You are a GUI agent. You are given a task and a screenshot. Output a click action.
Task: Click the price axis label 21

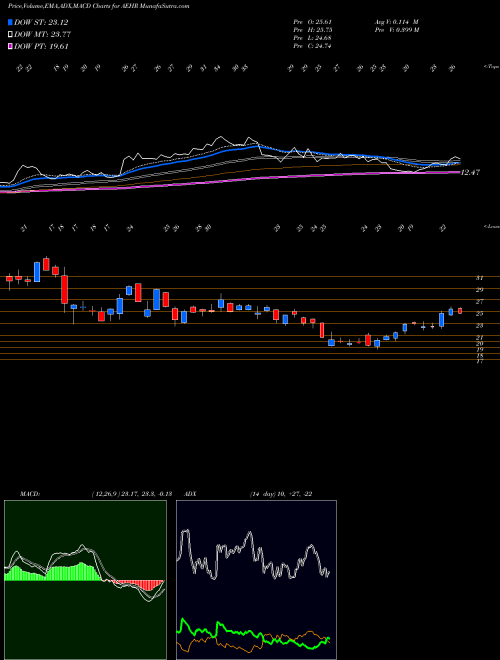point(479,337)
